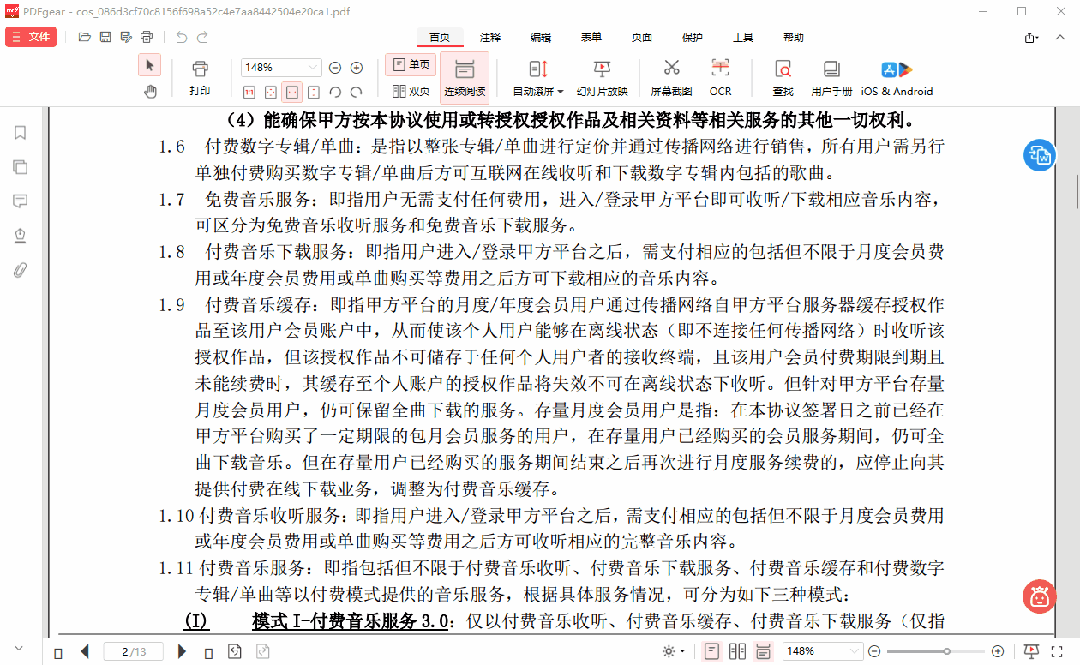Undo the last action
This screenshot has height=665, width=1080.
click(x=181, y=37)
